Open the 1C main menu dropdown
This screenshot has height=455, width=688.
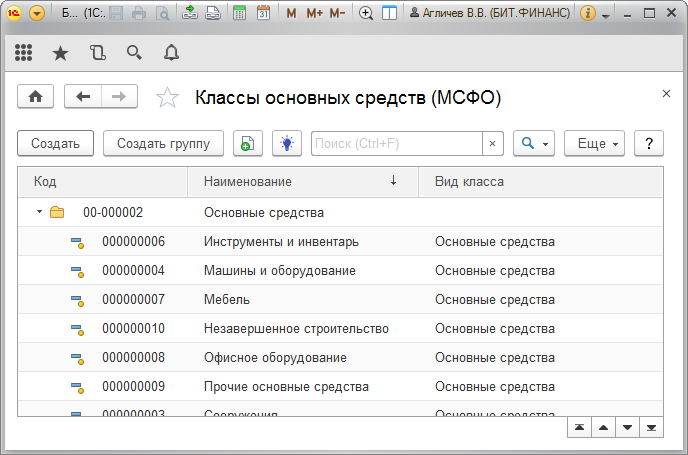point(37,13)
